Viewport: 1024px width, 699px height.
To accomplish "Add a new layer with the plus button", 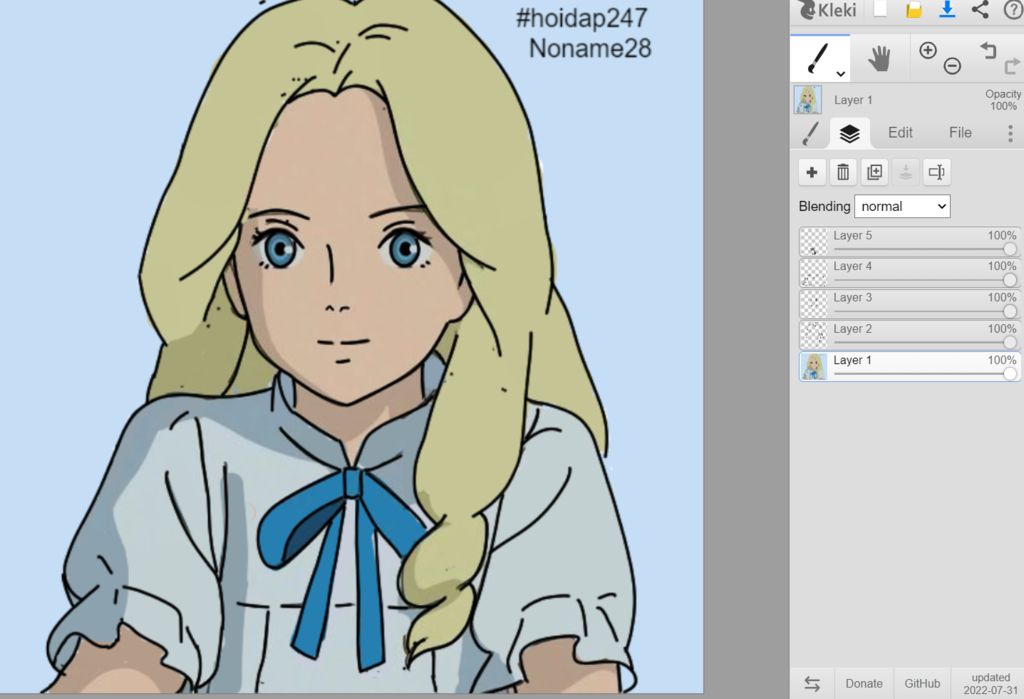I will (812, 172).
